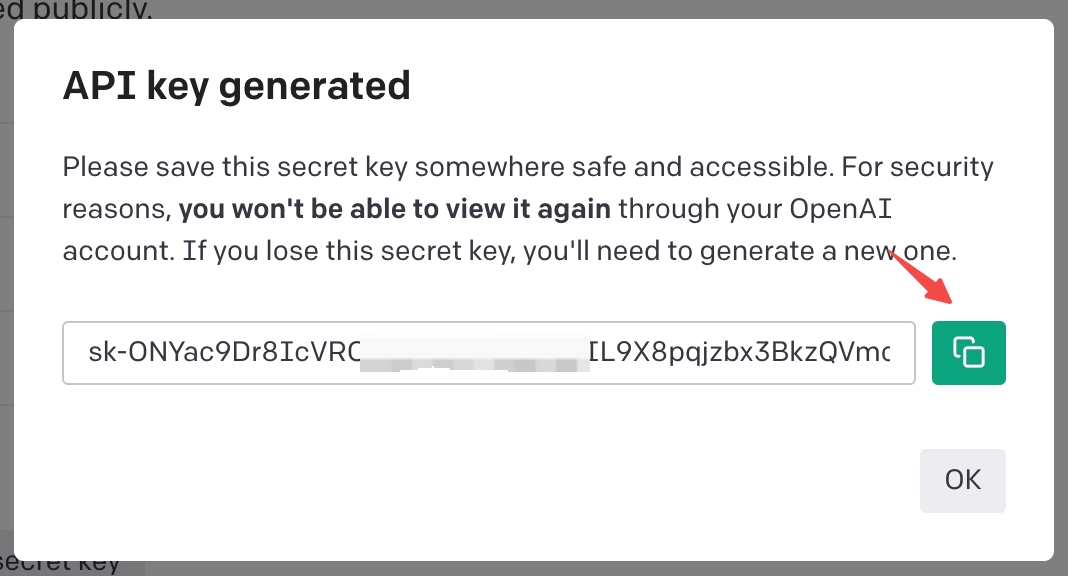Image resolution: width=1068 pixels, height=576 pixels.
Task: Click the word "OpenAI" in the description
Action: (841, 209)
